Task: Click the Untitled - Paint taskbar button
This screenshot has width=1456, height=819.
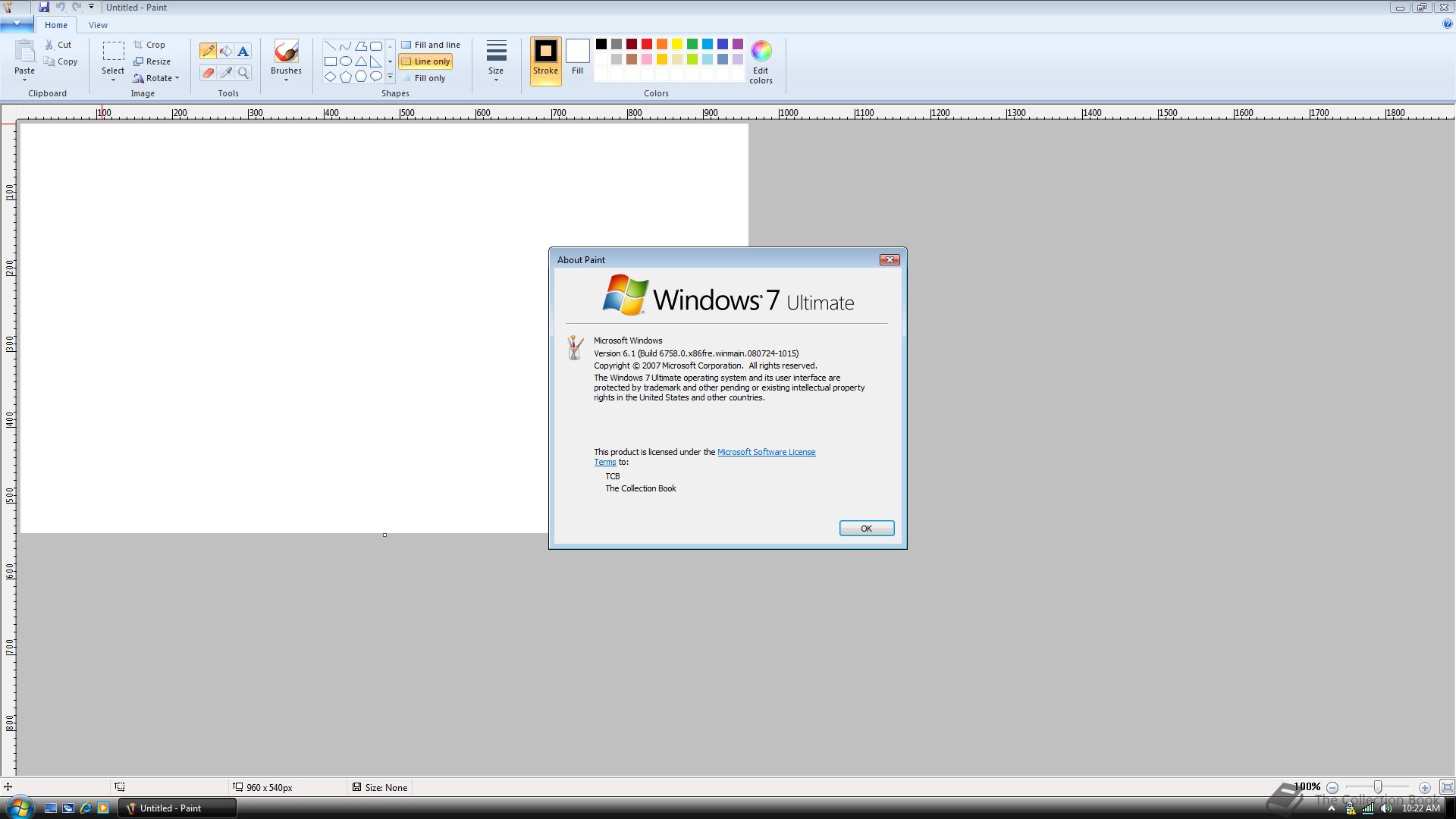Action: (177, 808)
